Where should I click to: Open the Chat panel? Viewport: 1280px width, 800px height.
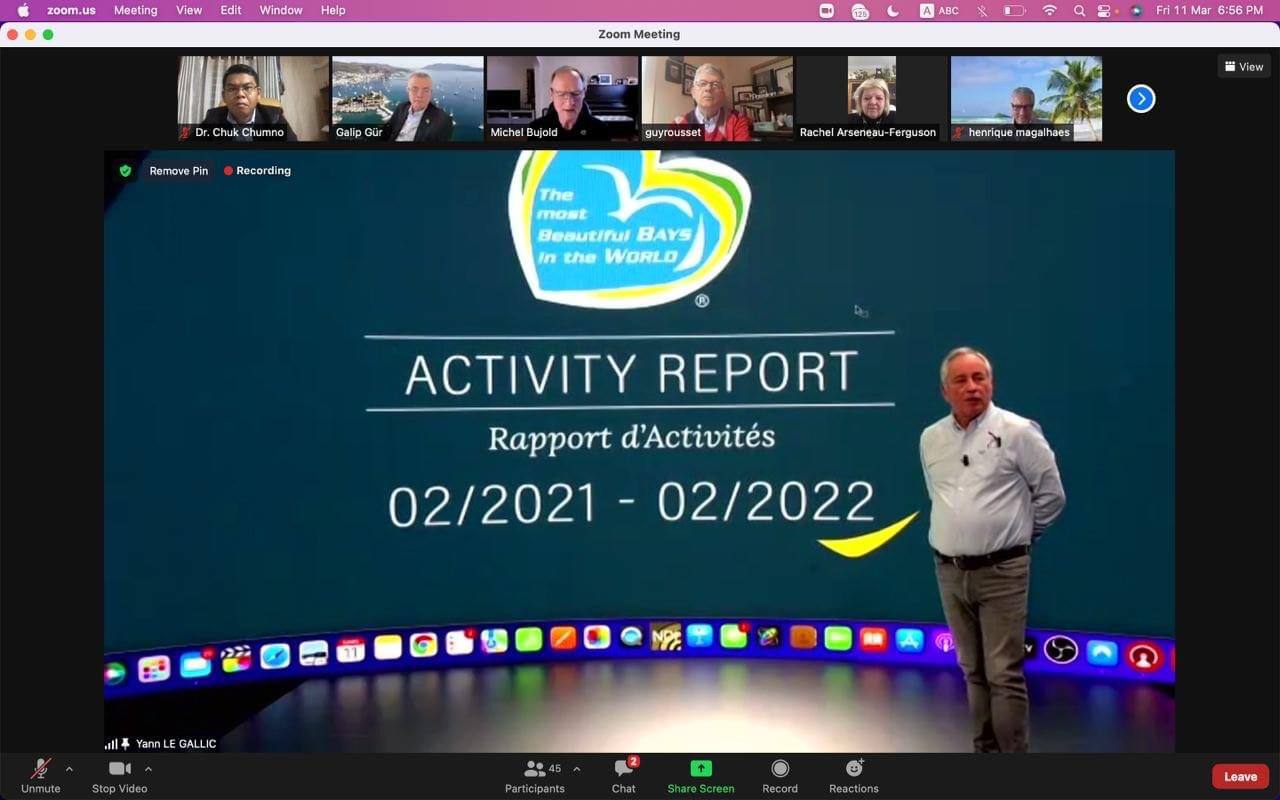(x=624, y=775)
